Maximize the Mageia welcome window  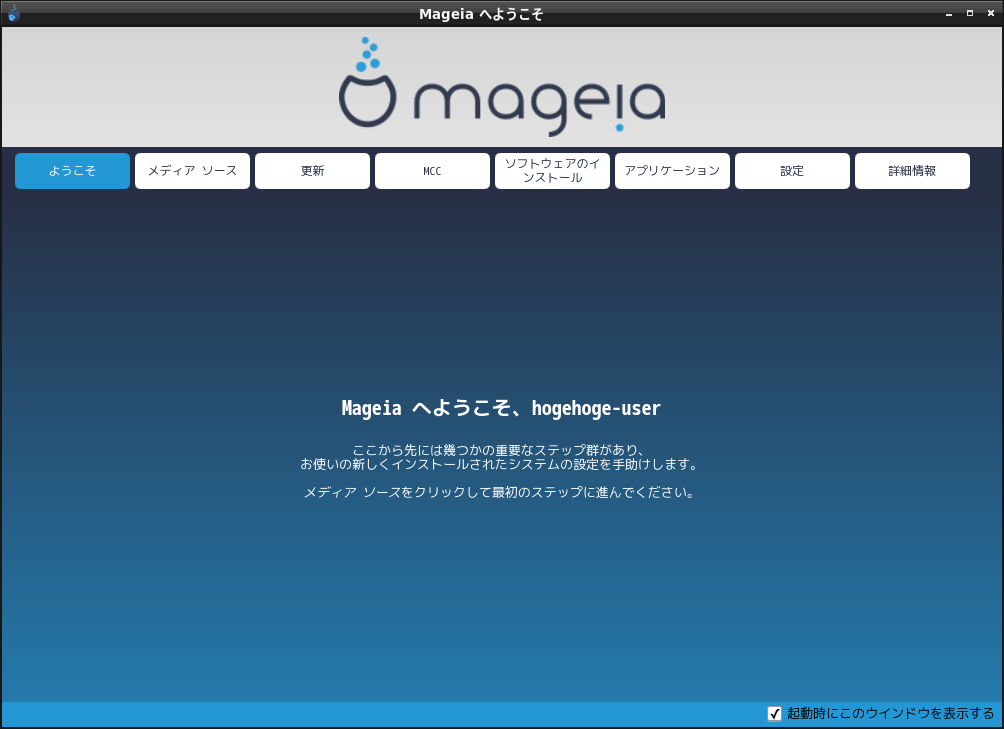pyautogui.click(x=970, y=13)
